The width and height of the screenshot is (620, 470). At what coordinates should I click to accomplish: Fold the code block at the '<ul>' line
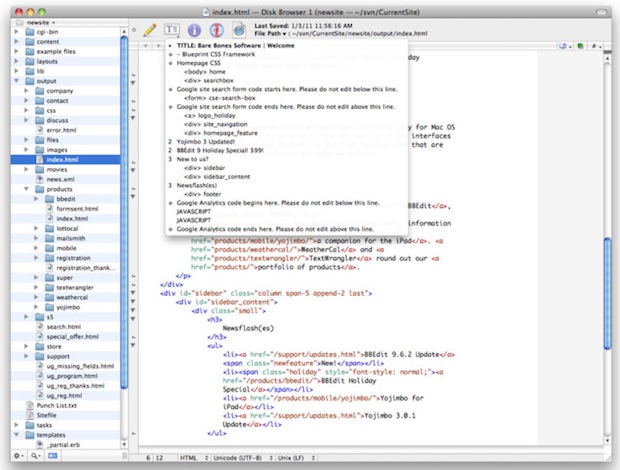133,345
